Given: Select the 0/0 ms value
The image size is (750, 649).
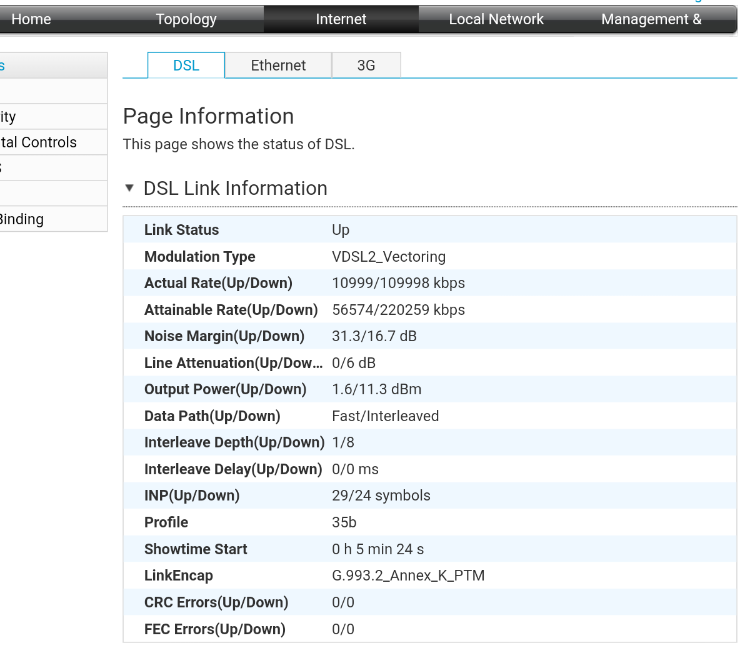Looking at the screenshot, I should [x=355, y=469].
